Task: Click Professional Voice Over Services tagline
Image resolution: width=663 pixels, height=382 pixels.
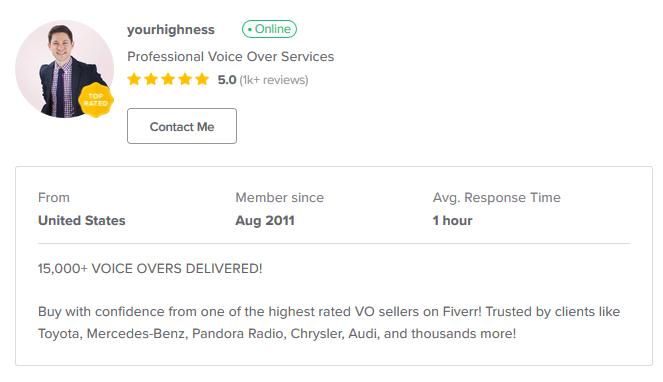Action: point(230,57)
